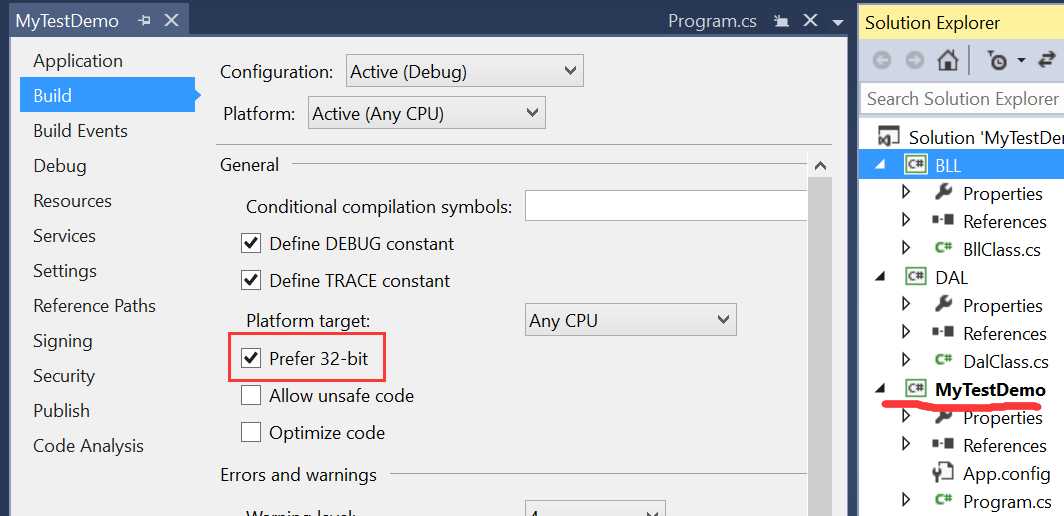
Task: Switch to the Program.cs tab
Action: click(712, 21)
